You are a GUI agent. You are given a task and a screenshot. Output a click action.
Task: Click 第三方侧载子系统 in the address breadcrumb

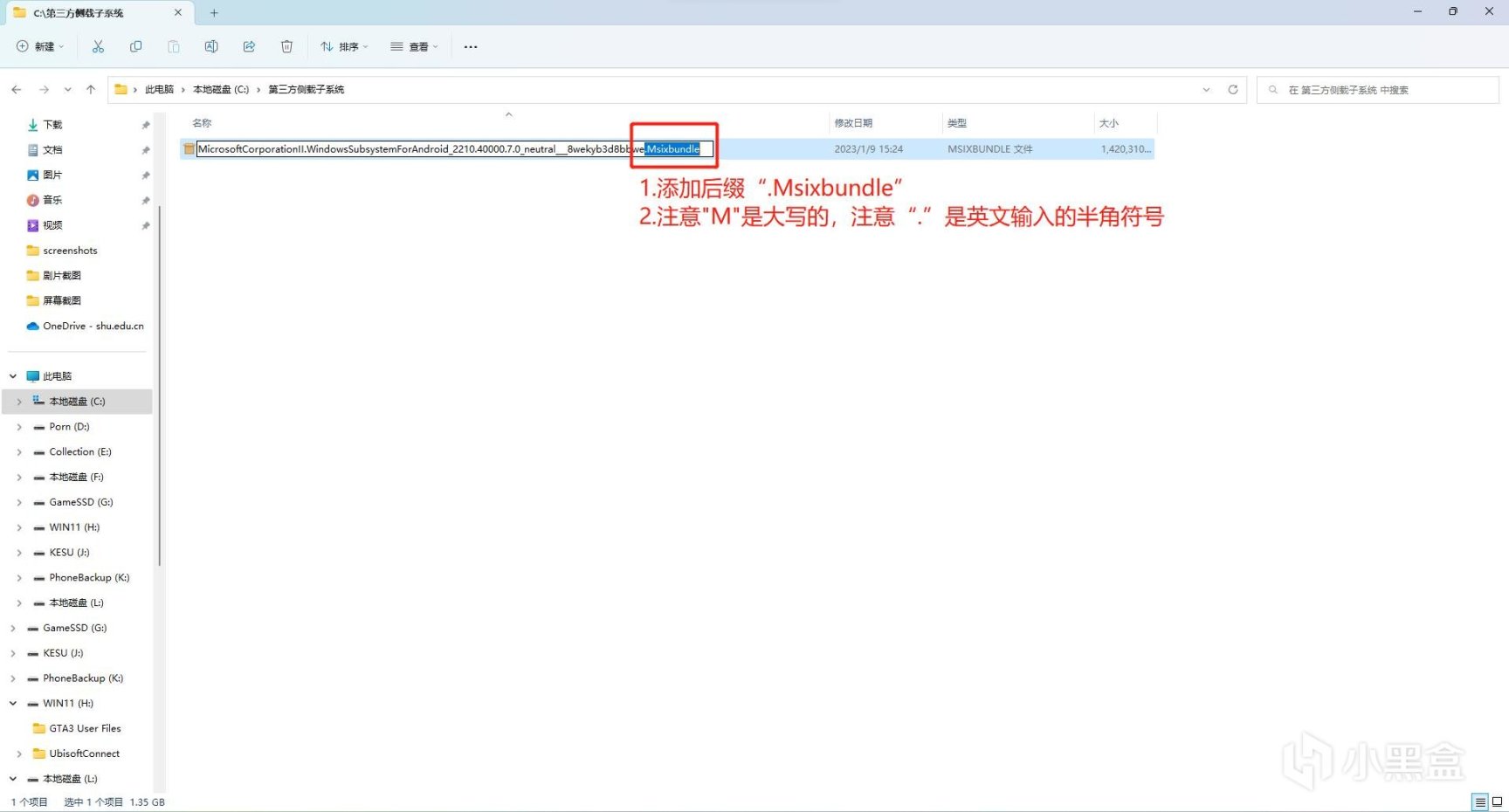307,90
